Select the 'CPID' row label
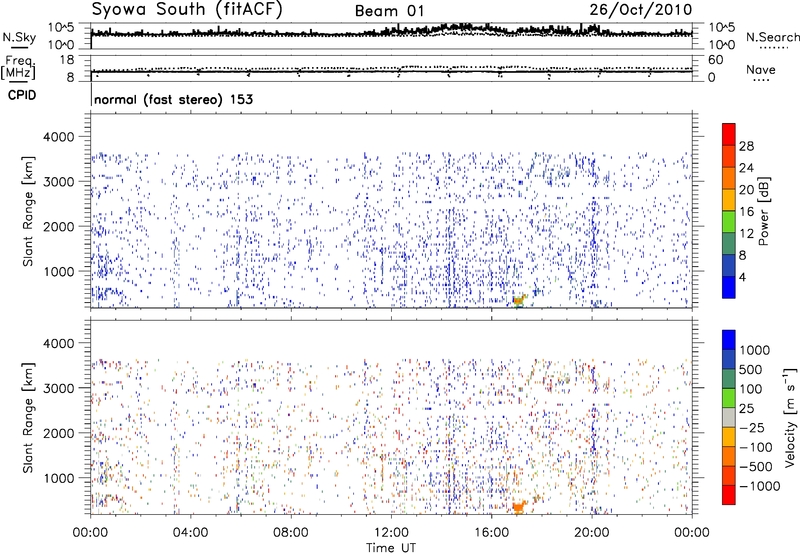The height and width of the screenshot is (554, 800). pos(22,95)
